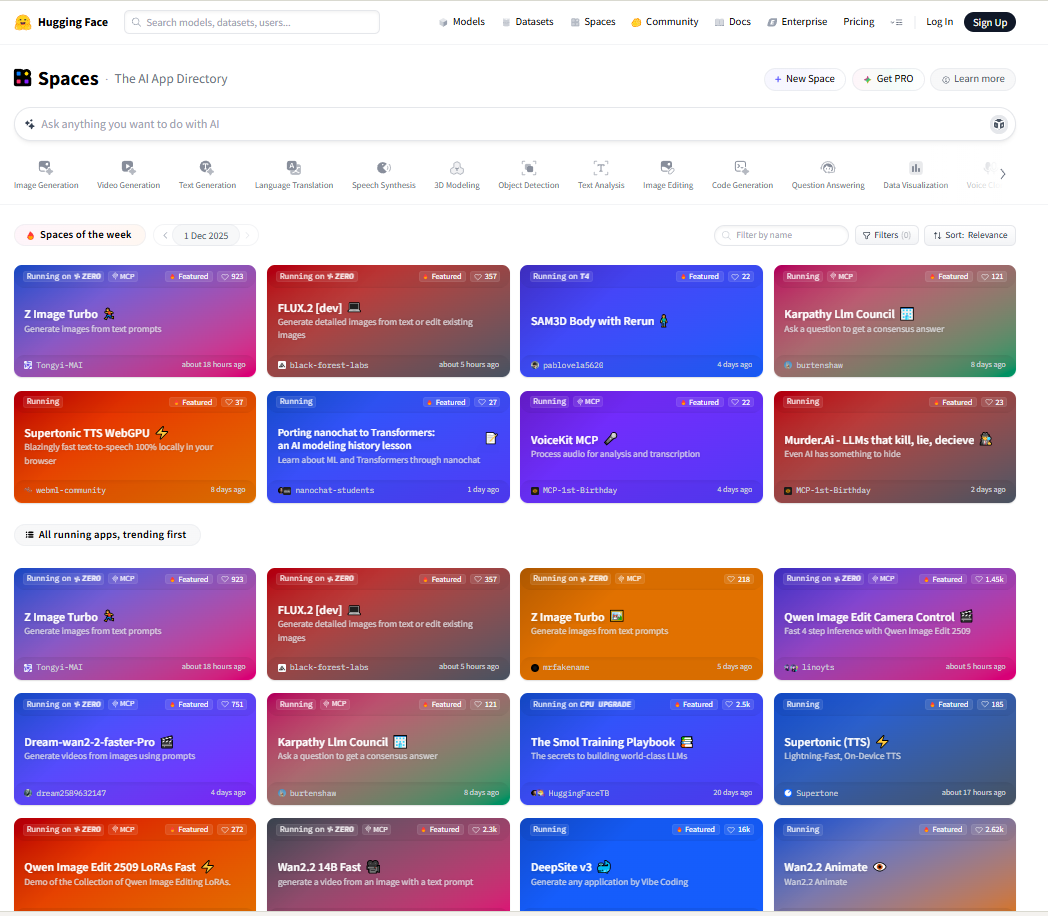This screenshot has height=916, width=1048.
Task: Like SAM3D Body with Rerun heart count
Action: [741, 277]
